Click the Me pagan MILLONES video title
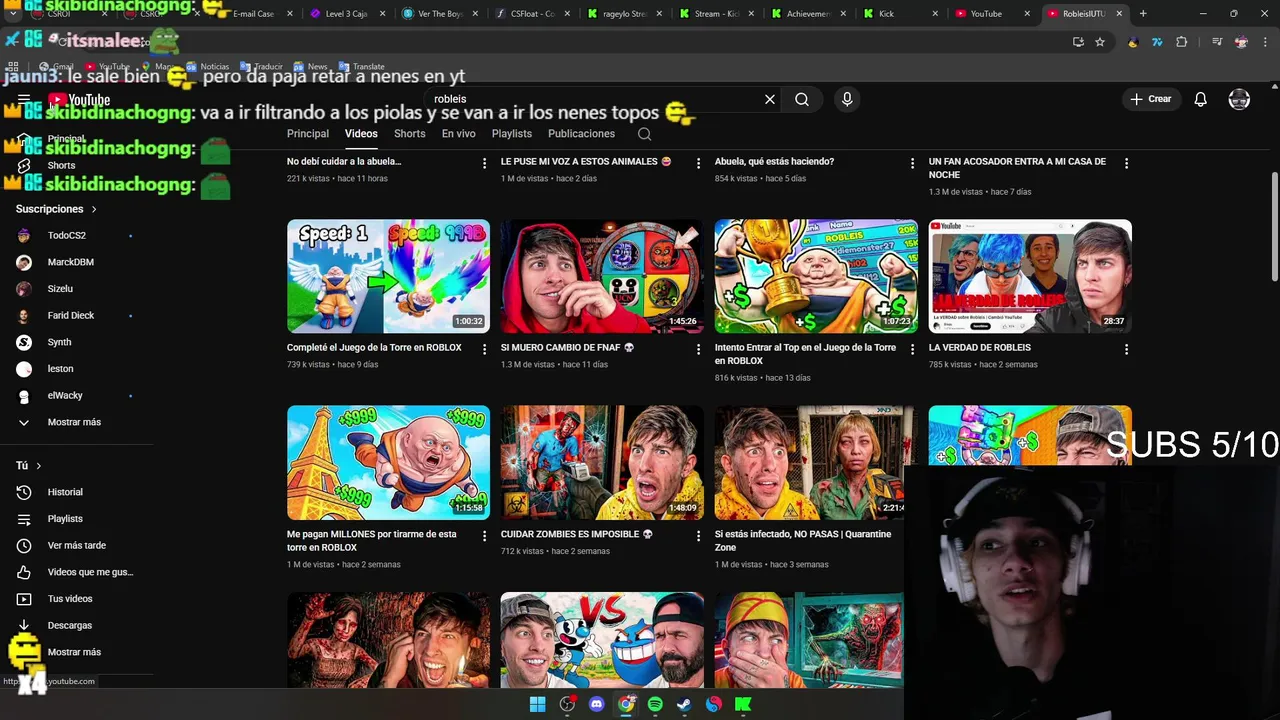 coord(372,541)
